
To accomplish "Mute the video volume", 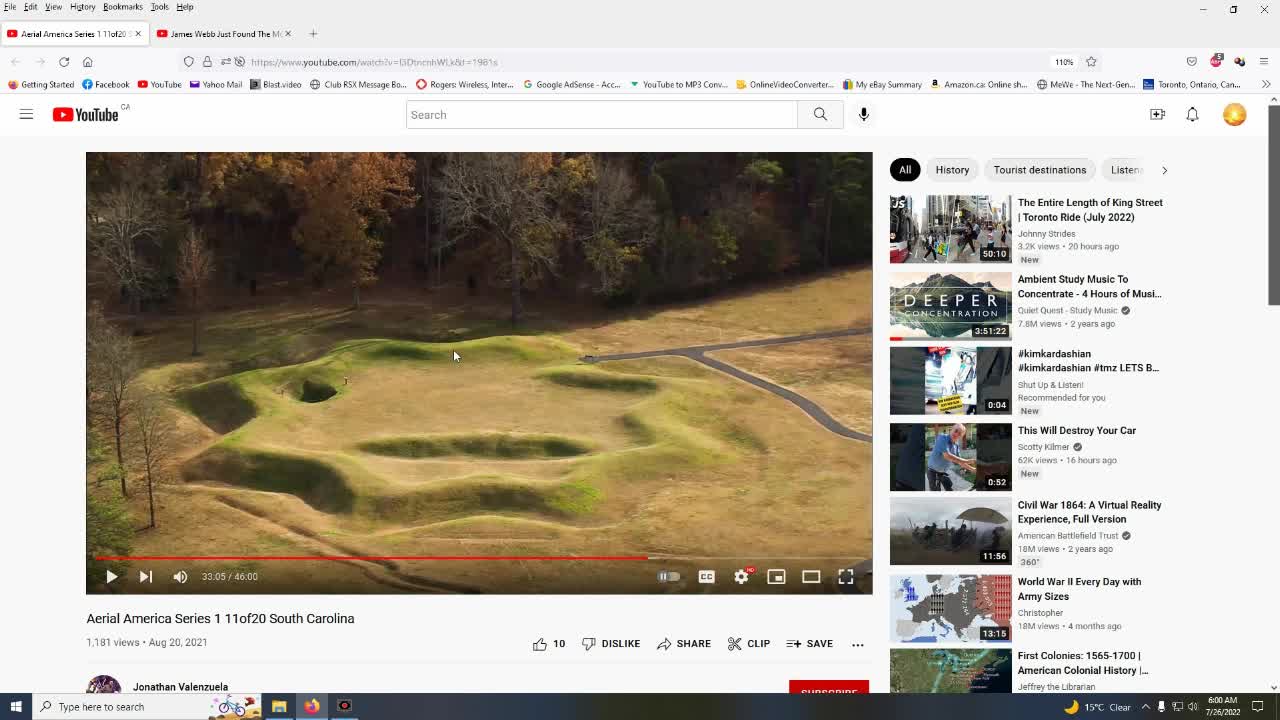I will pos(180,576).
